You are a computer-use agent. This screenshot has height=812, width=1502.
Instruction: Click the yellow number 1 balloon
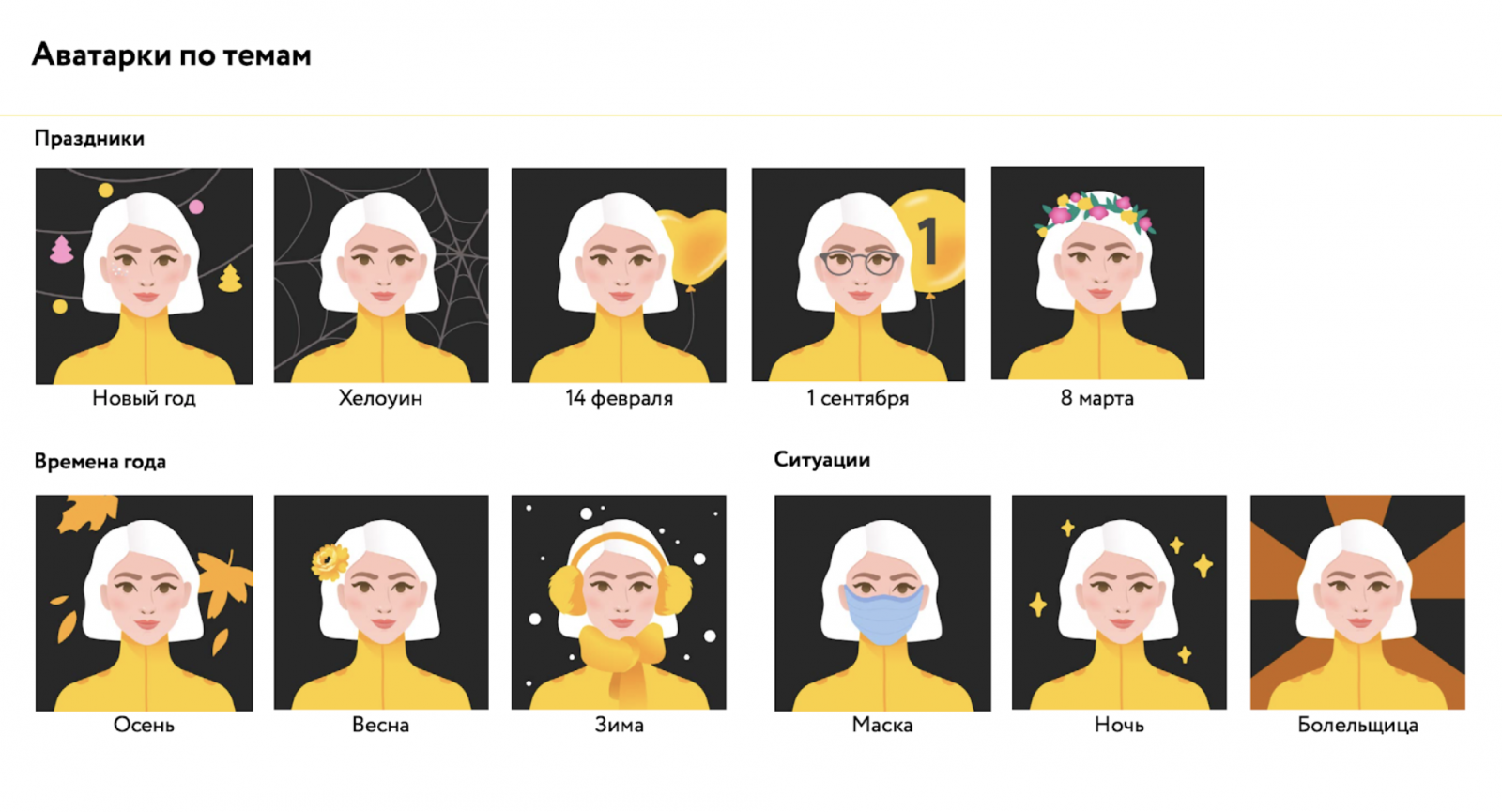click(x=929, y=240)
